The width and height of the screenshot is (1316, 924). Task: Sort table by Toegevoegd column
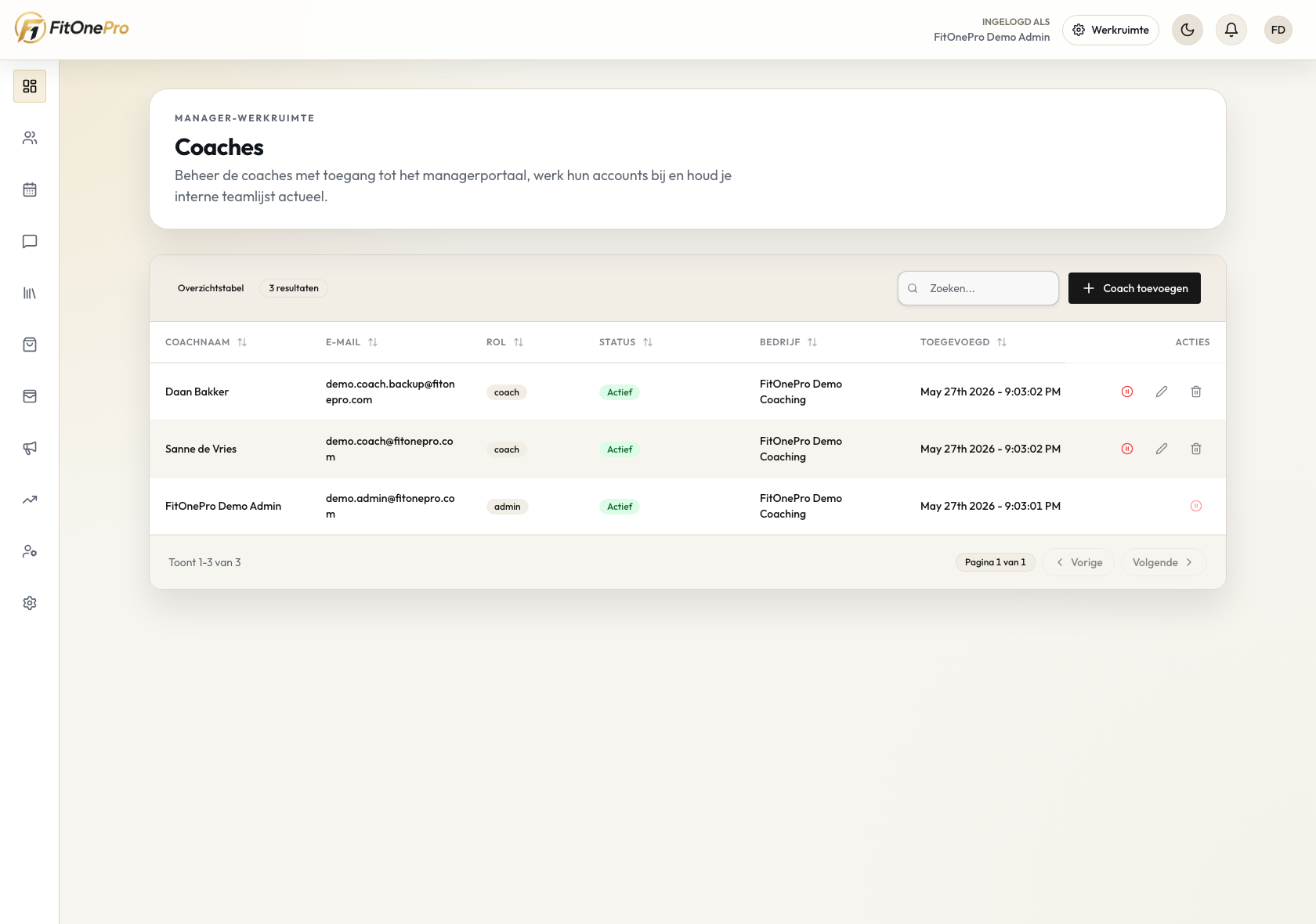[963, 342]
